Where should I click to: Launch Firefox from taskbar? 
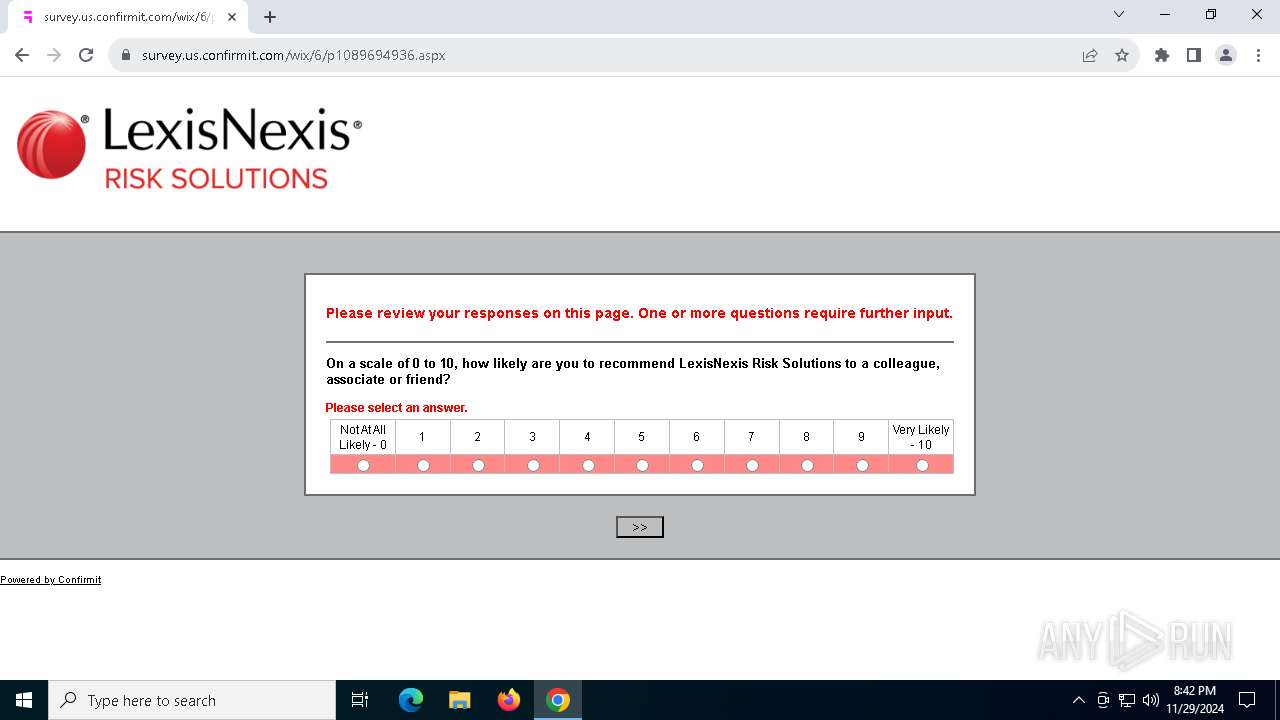(509, 700)
